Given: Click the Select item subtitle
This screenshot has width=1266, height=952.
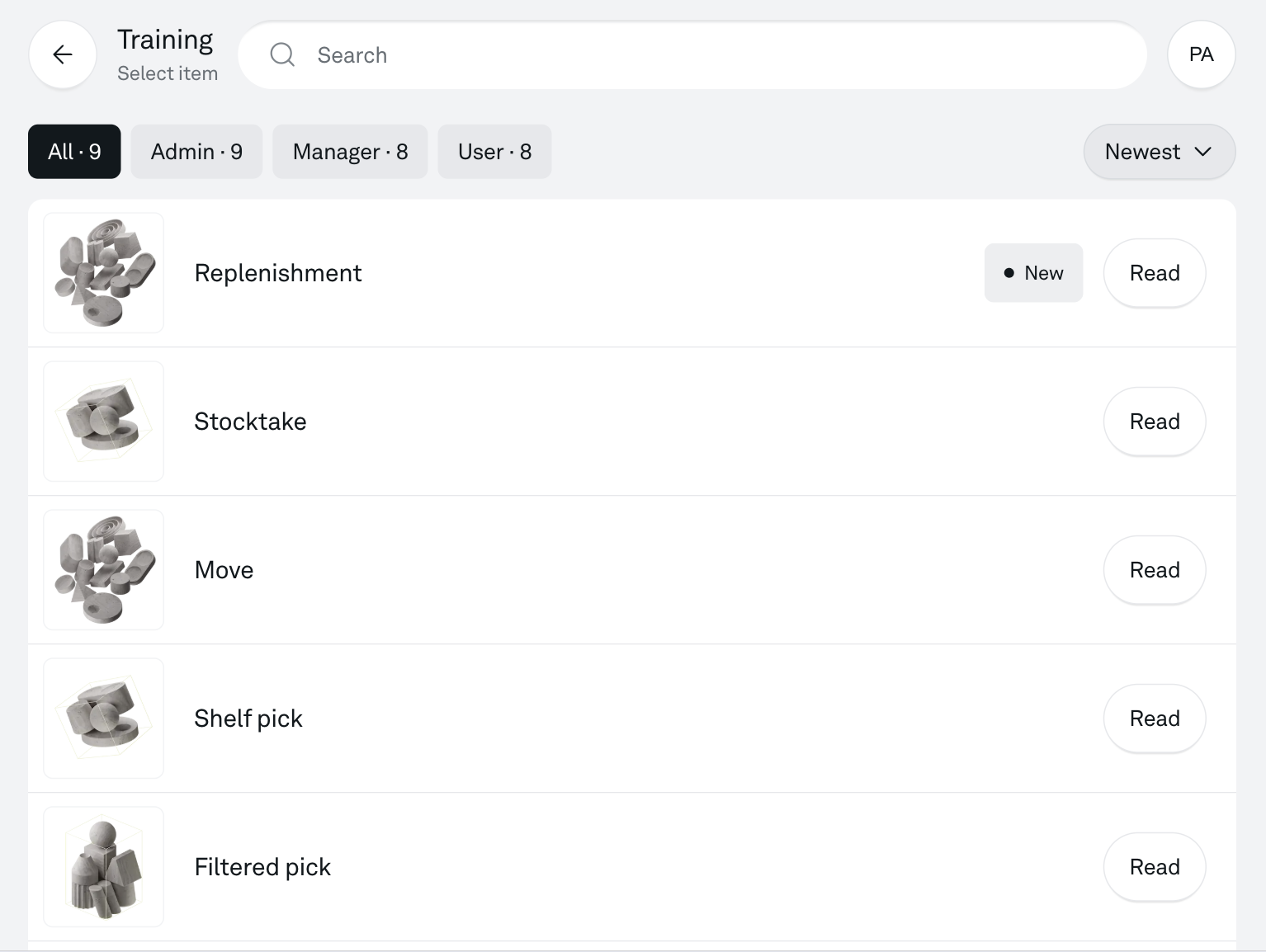Looking at the screenshot, I should 168,73.
